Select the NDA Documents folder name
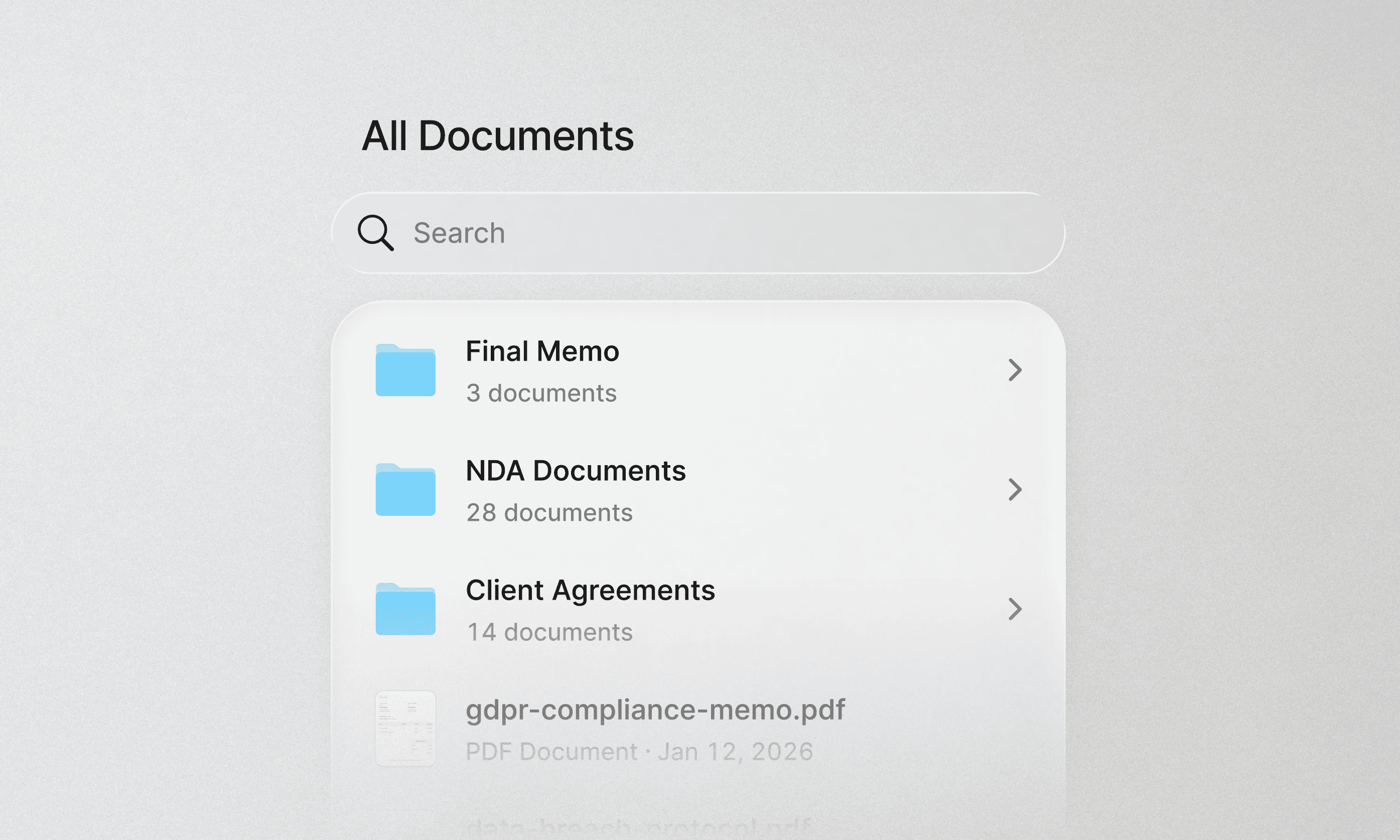The width and height of the screenshot is (1400, 840). coord(575,470)
